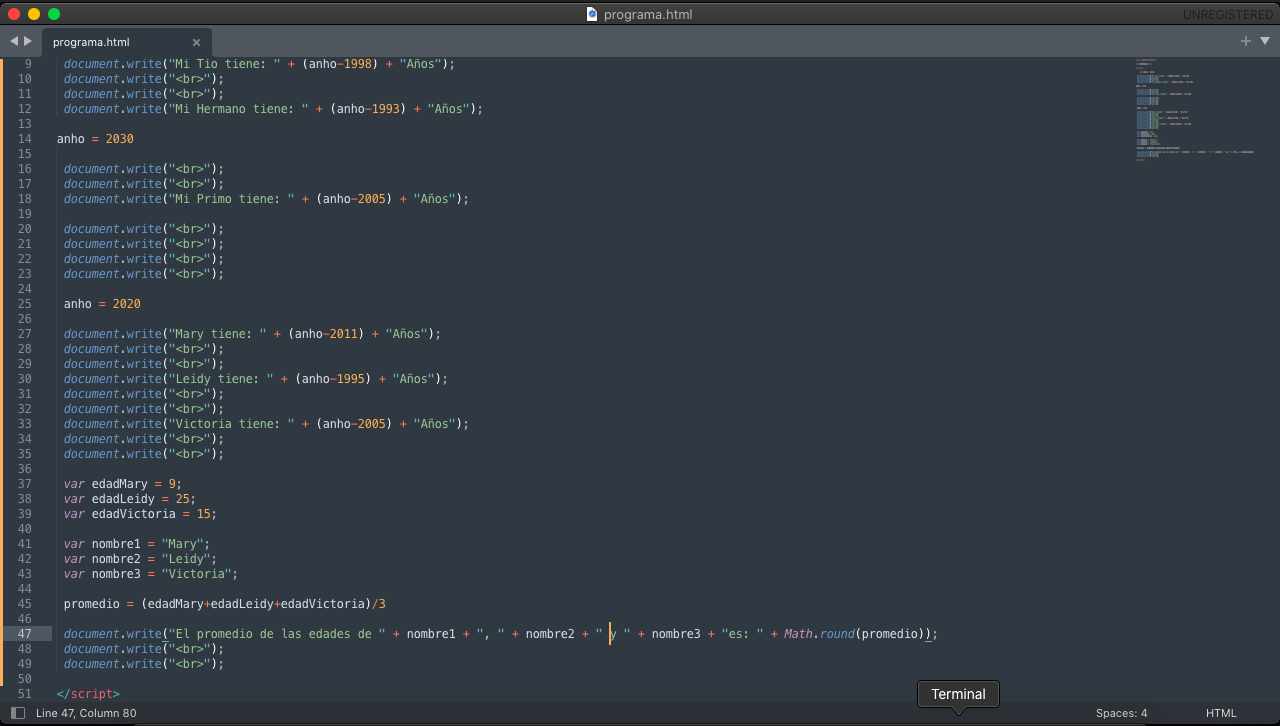Click the file icon in title bar

coord(592,14)
